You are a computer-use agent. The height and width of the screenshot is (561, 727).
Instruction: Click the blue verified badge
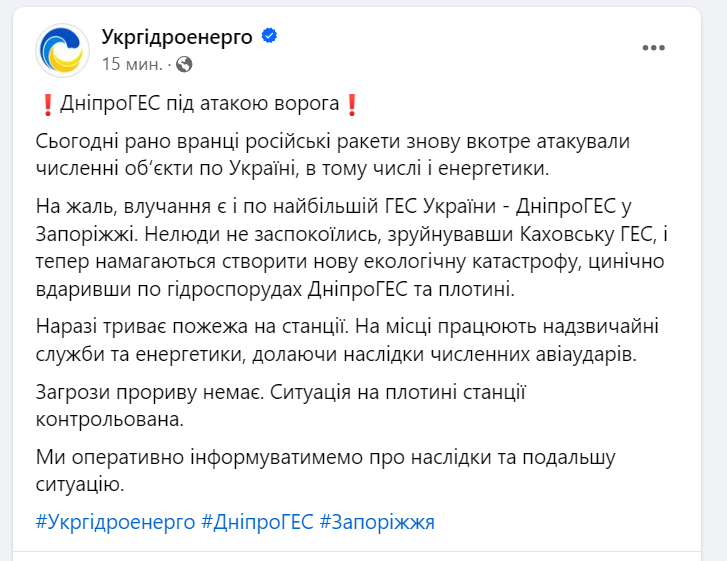(269, 37)
